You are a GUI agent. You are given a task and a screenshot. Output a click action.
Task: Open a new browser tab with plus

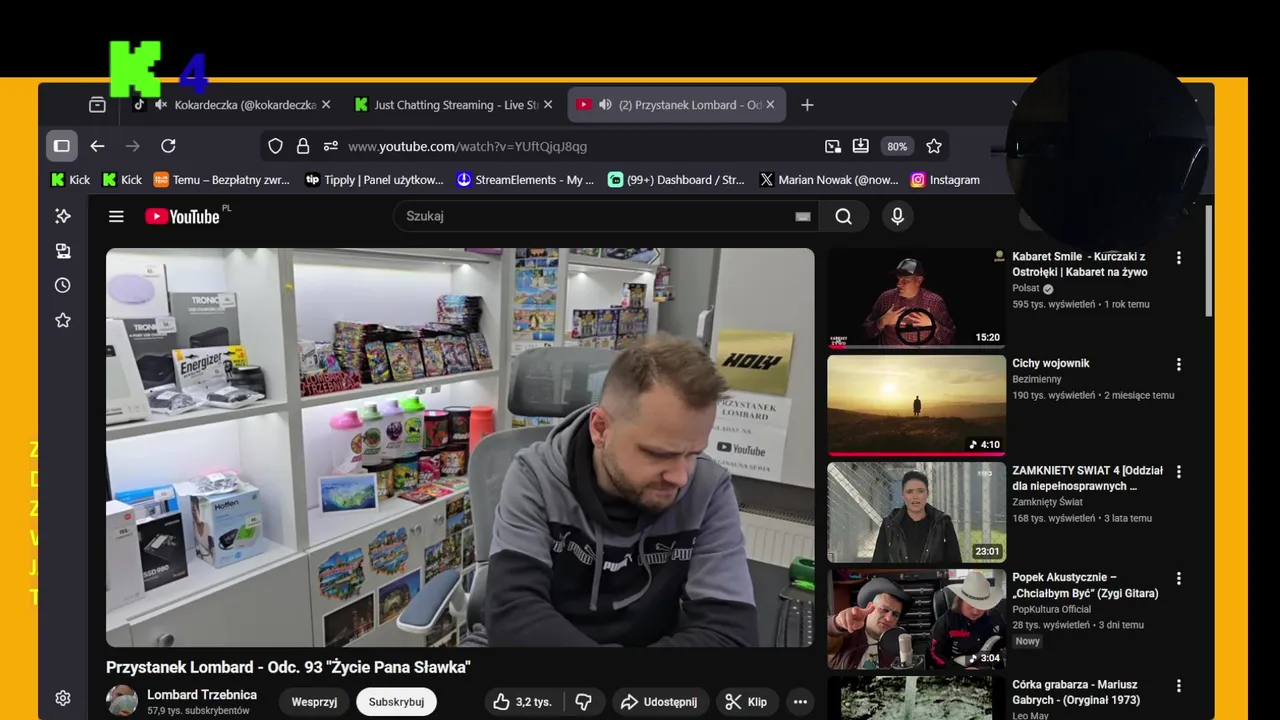tap(807, 105)
